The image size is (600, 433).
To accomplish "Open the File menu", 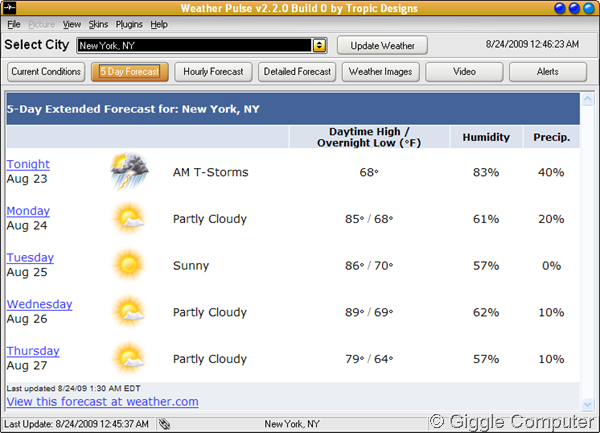I will (x=14, y=23).
